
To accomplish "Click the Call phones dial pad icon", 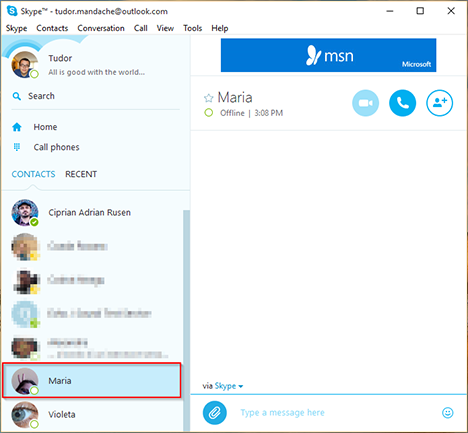I will click(17, 147).
